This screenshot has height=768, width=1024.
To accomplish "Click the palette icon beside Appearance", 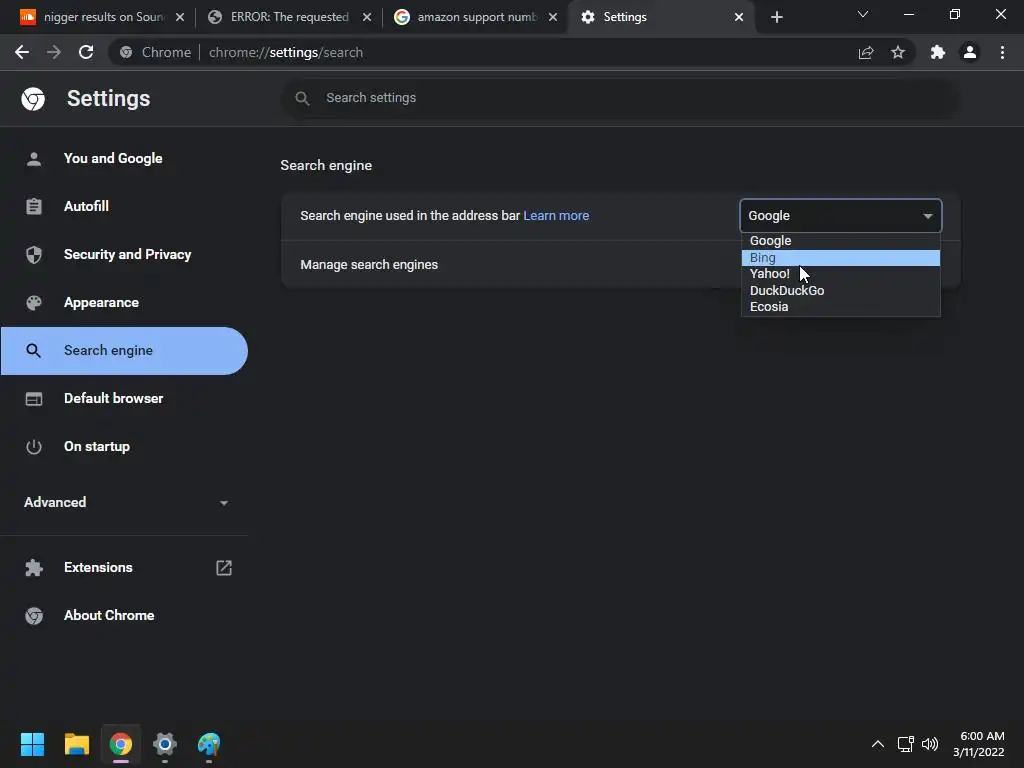I will [x=34, y=302].
